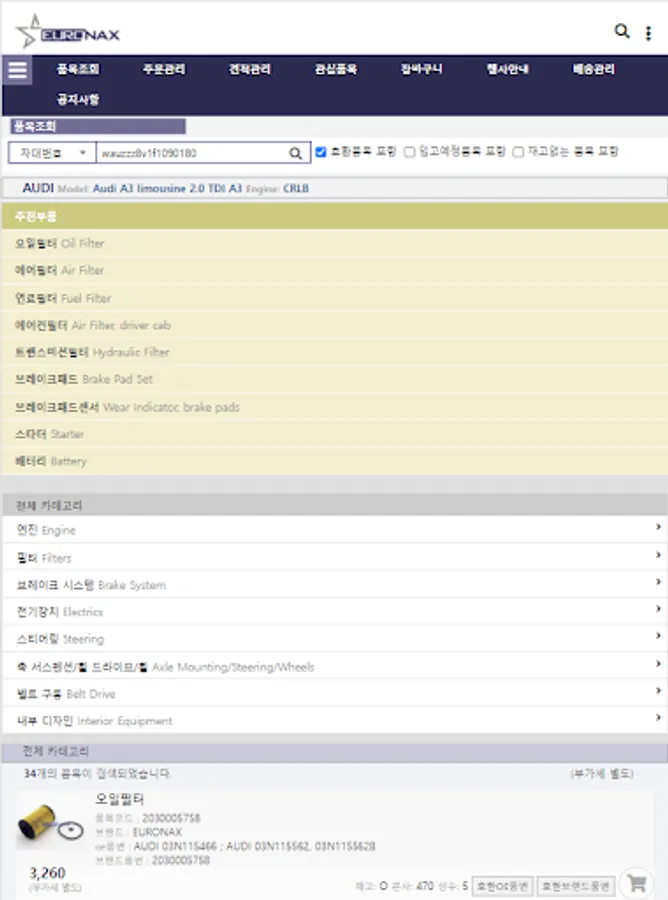Select recommended part 오일필터 Oil Filter
Image resolution: width=668 pixels, height=900 pixels.
pos(334,243)
